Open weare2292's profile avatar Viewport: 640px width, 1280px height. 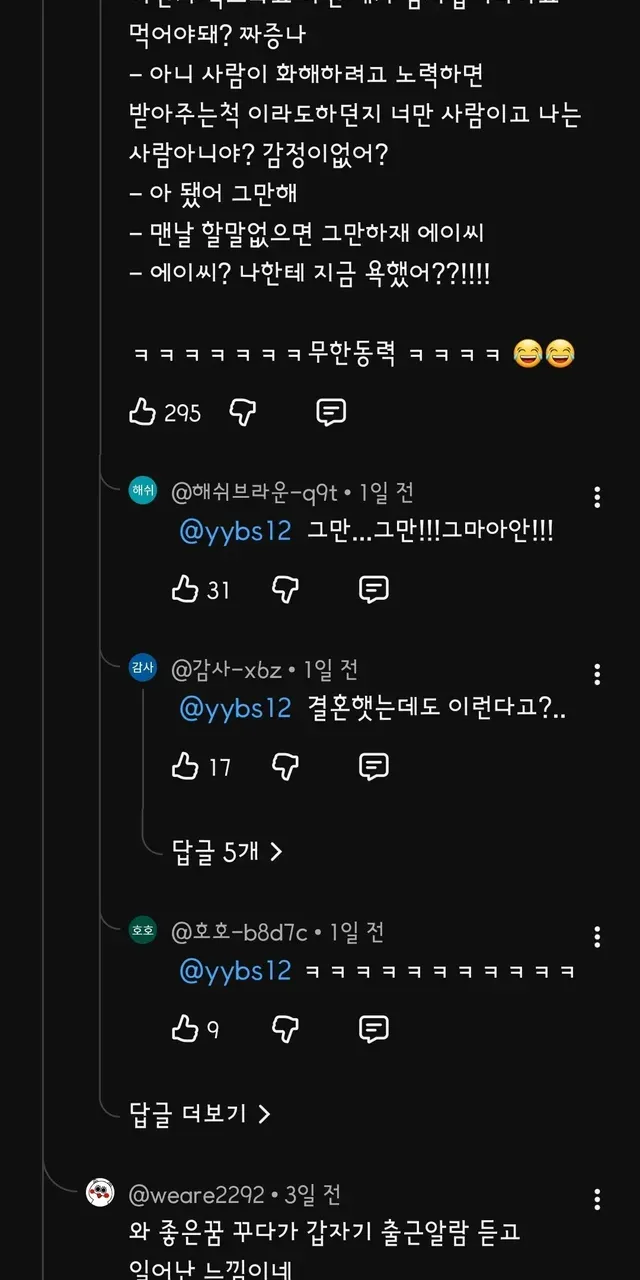(100, 1194)
